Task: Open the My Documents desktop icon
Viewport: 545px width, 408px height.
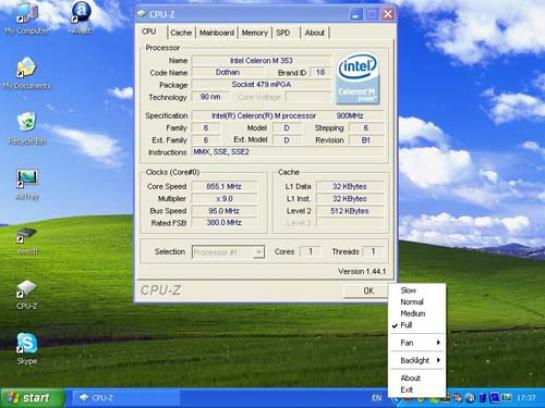Action: tap(26, 73)
